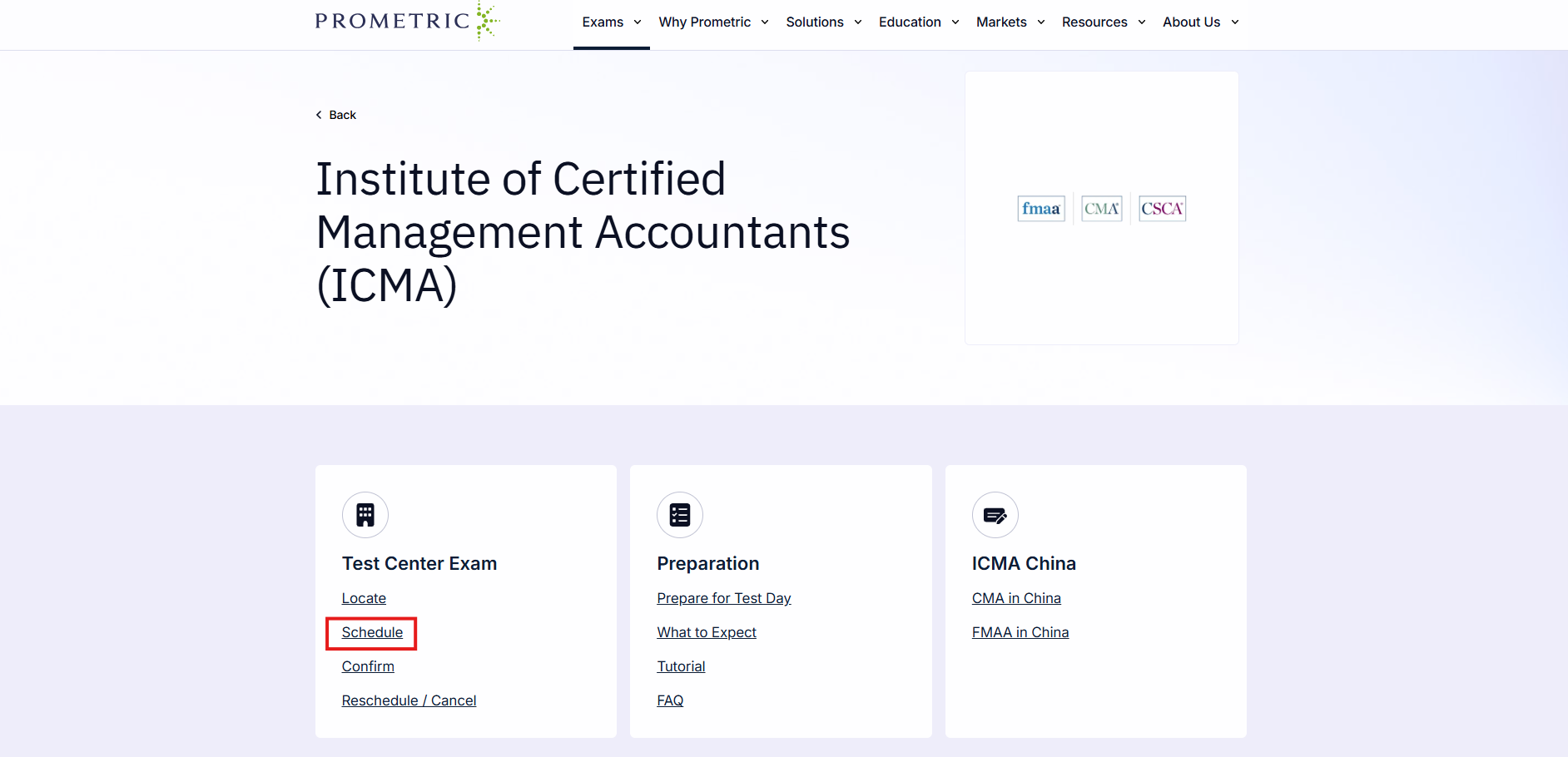1568x757 pixels.
Task: Click the Preparation checklist icon
Action: (679, 515)
